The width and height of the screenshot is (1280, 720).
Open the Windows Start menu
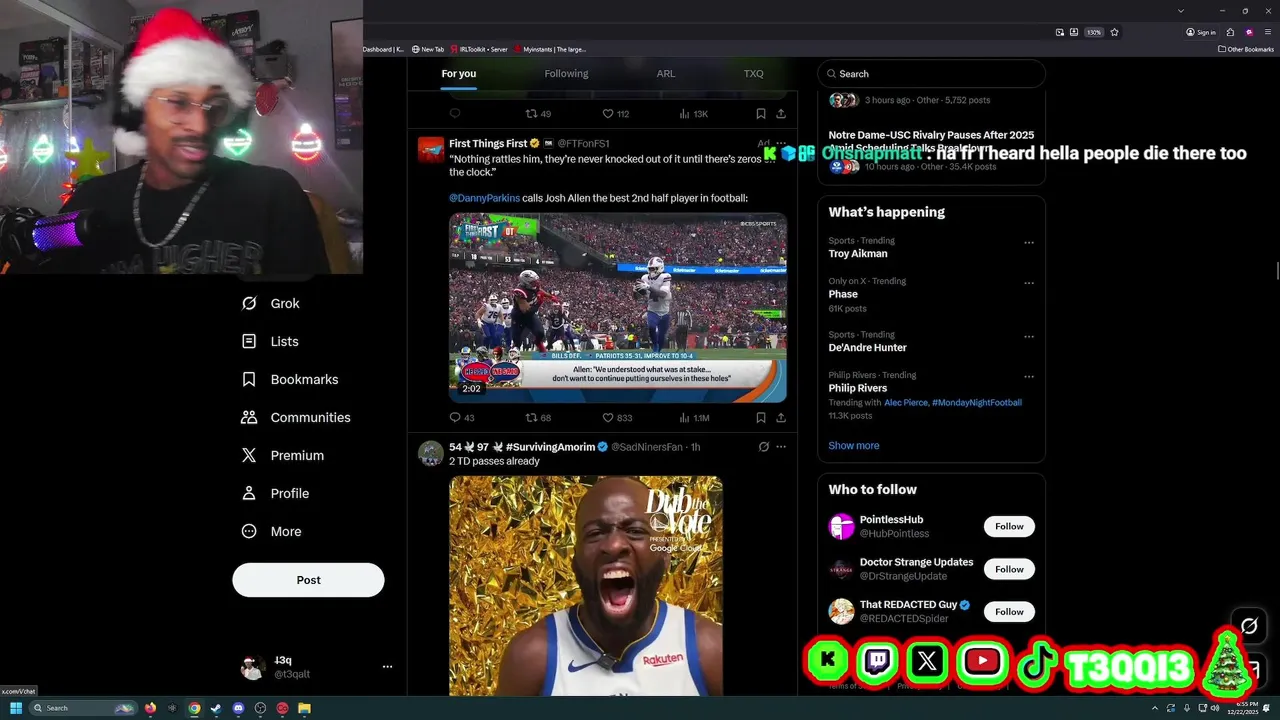tap(16, 708)
